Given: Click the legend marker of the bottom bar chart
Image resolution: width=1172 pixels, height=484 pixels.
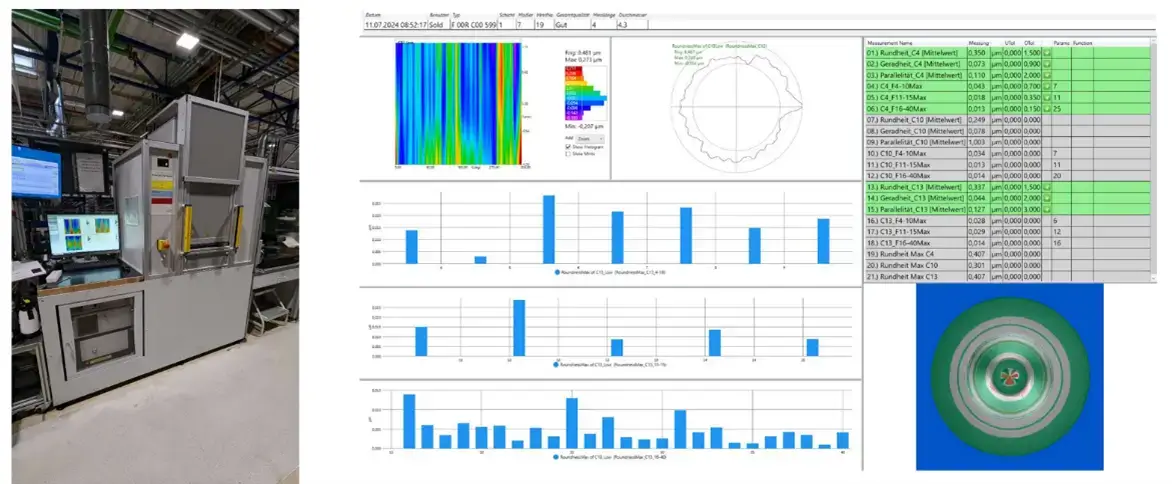Looking at the screenshot, I should point(556,456).
